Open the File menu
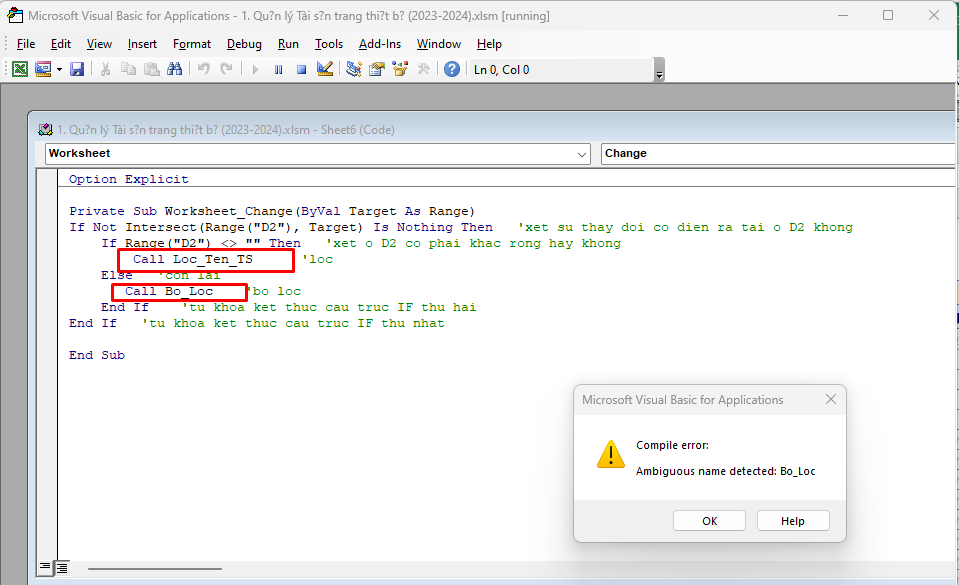Screen dimensions: 959x585 (x=26, y=44)
